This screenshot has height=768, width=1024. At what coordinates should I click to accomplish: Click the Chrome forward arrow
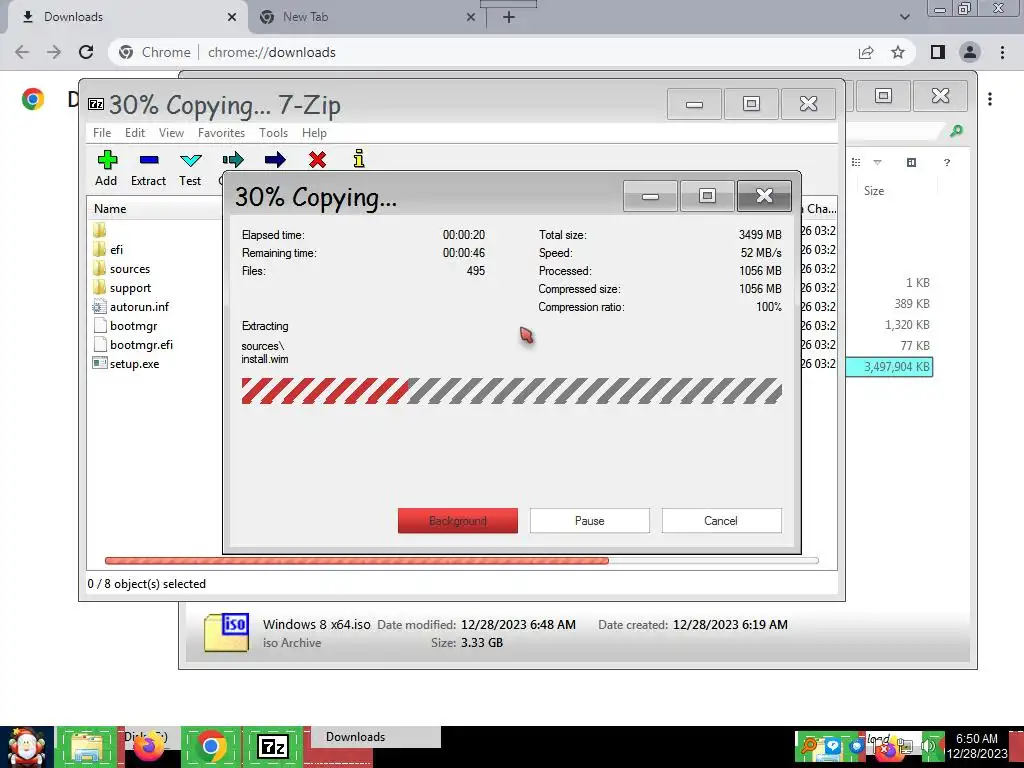point(54,52)
